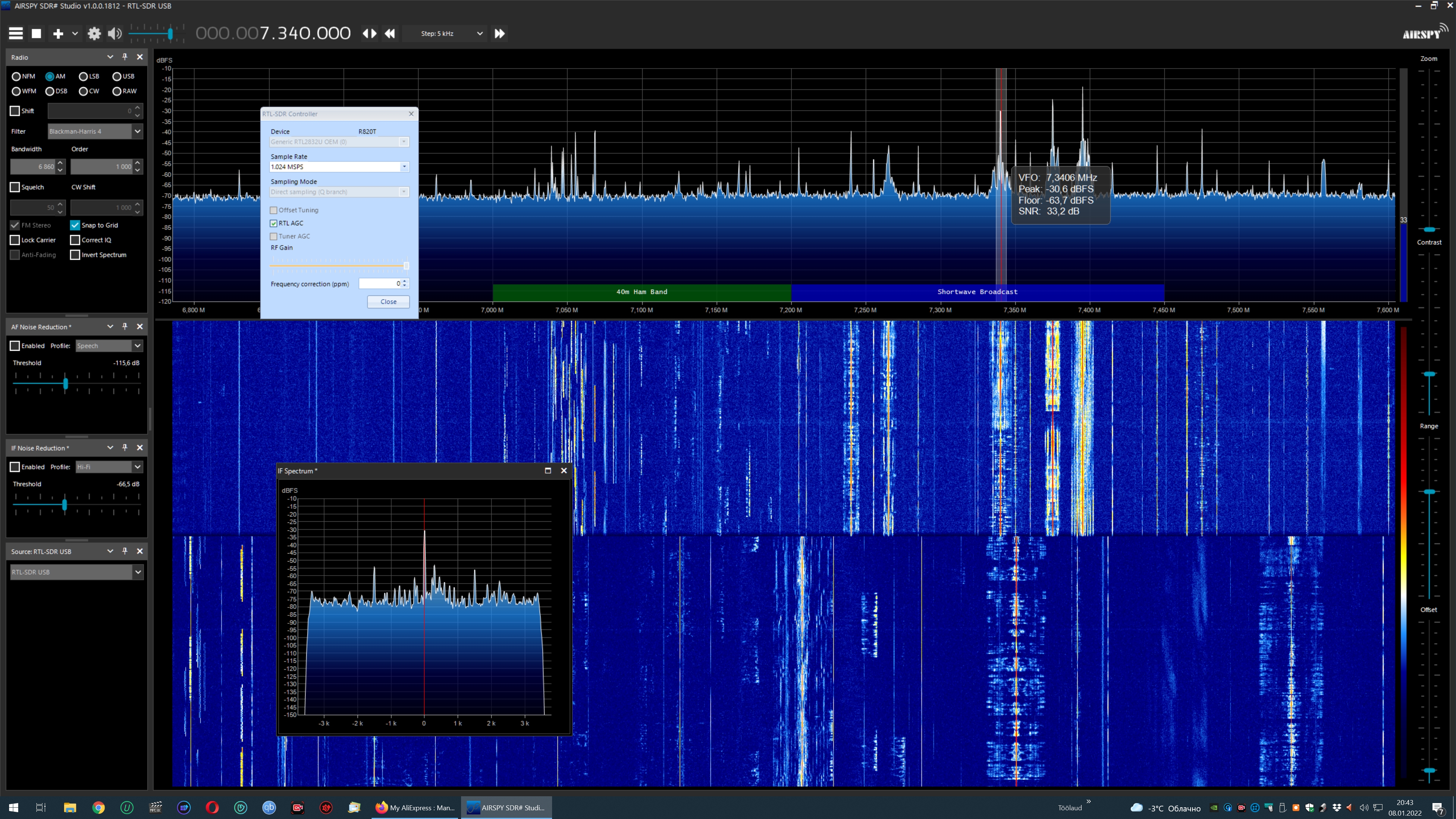Collapse the AF Noise Reduction panel chevron
1456x819 pixels.
110,326
